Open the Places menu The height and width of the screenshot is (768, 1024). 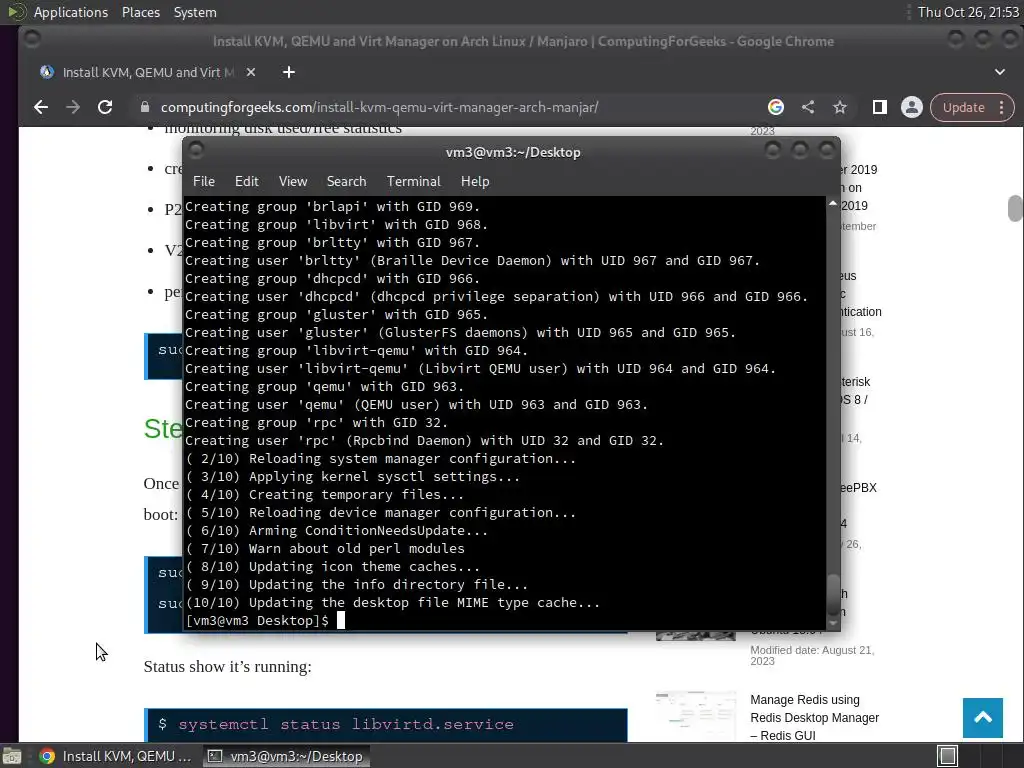tap(141, 12)
